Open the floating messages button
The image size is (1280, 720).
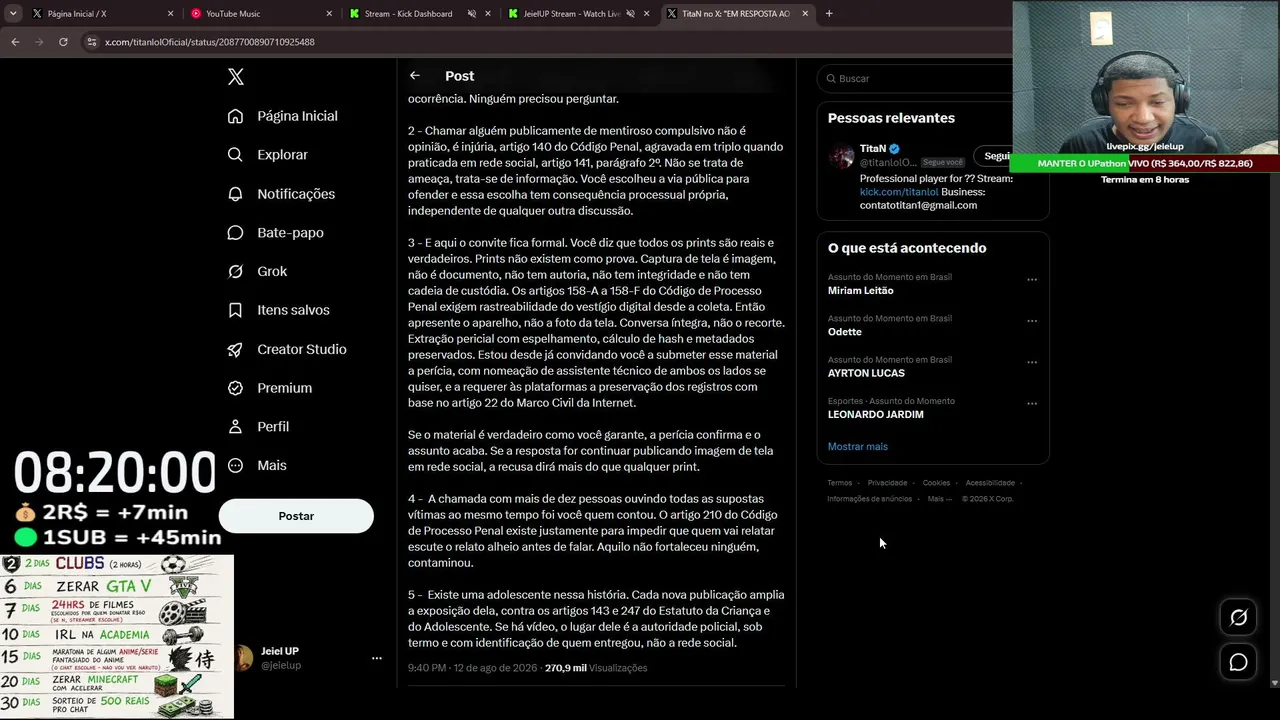pyautogui.click(x=1238, y=662)
